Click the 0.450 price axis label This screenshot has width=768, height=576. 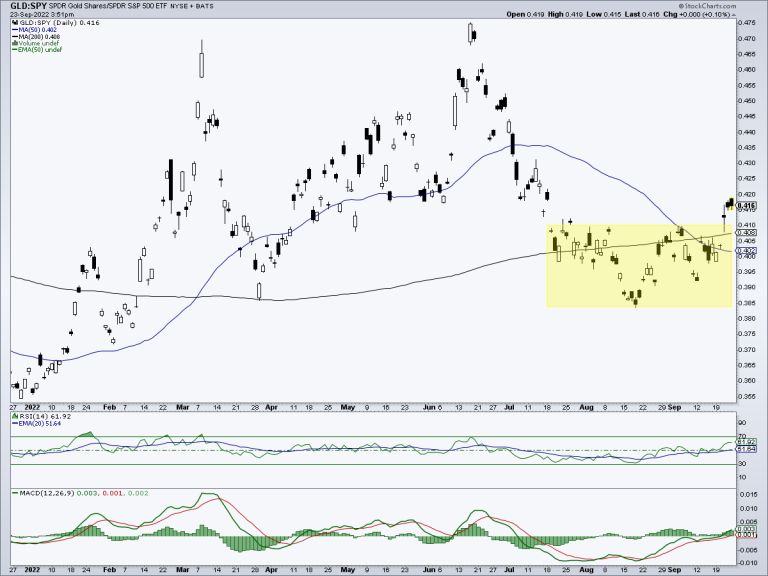click(746, 100)
